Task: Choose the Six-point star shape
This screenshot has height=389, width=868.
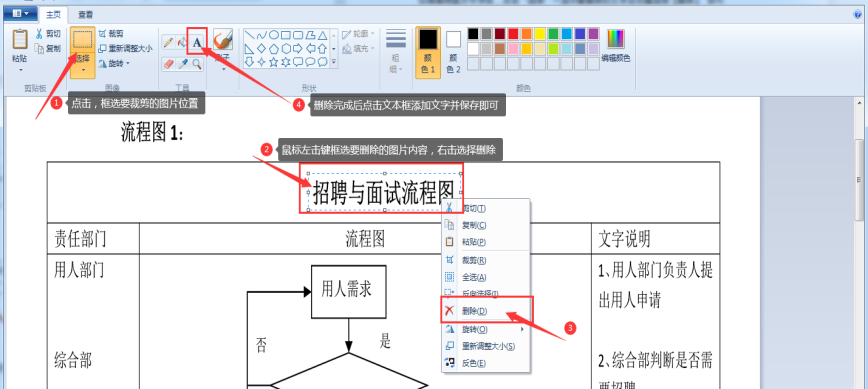Action: point(286,62)
